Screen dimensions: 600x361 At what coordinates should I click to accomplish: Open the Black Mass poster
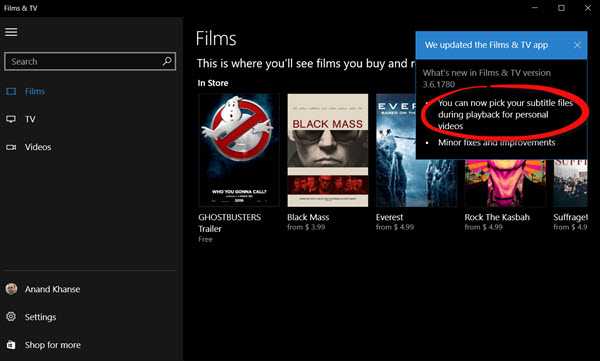(328, 150)
